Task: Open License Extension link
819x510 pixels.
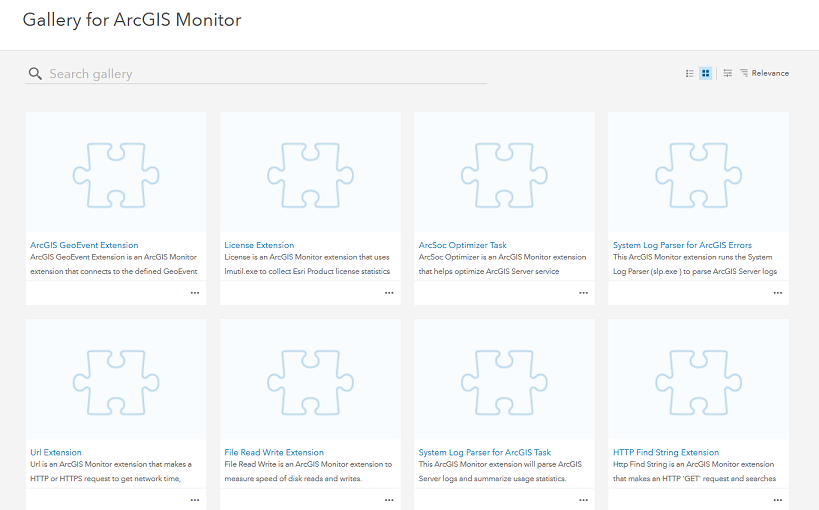Action: (x=259, y=245)
